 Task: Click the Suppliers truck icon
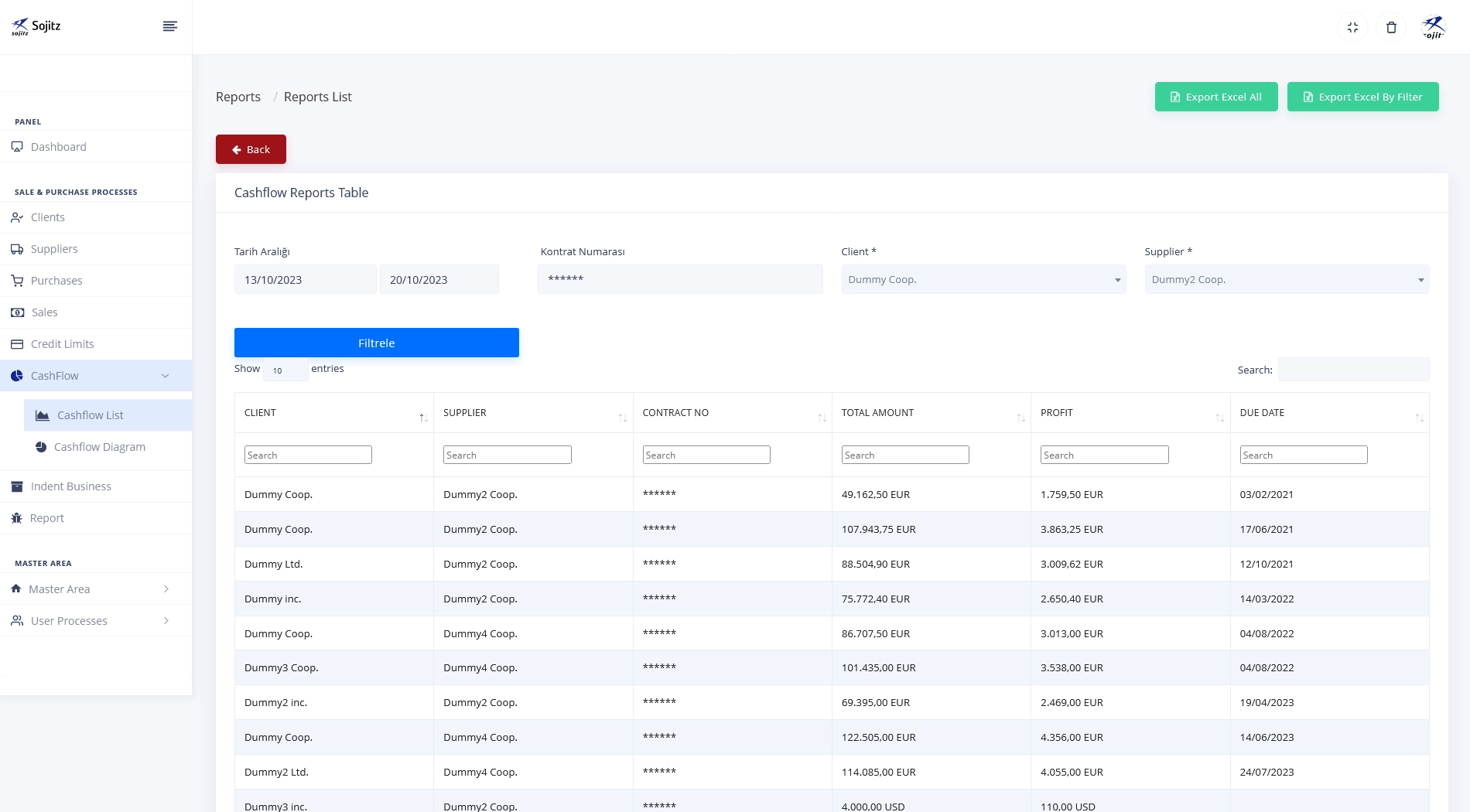pyautogui.click(x=17, y=249)
